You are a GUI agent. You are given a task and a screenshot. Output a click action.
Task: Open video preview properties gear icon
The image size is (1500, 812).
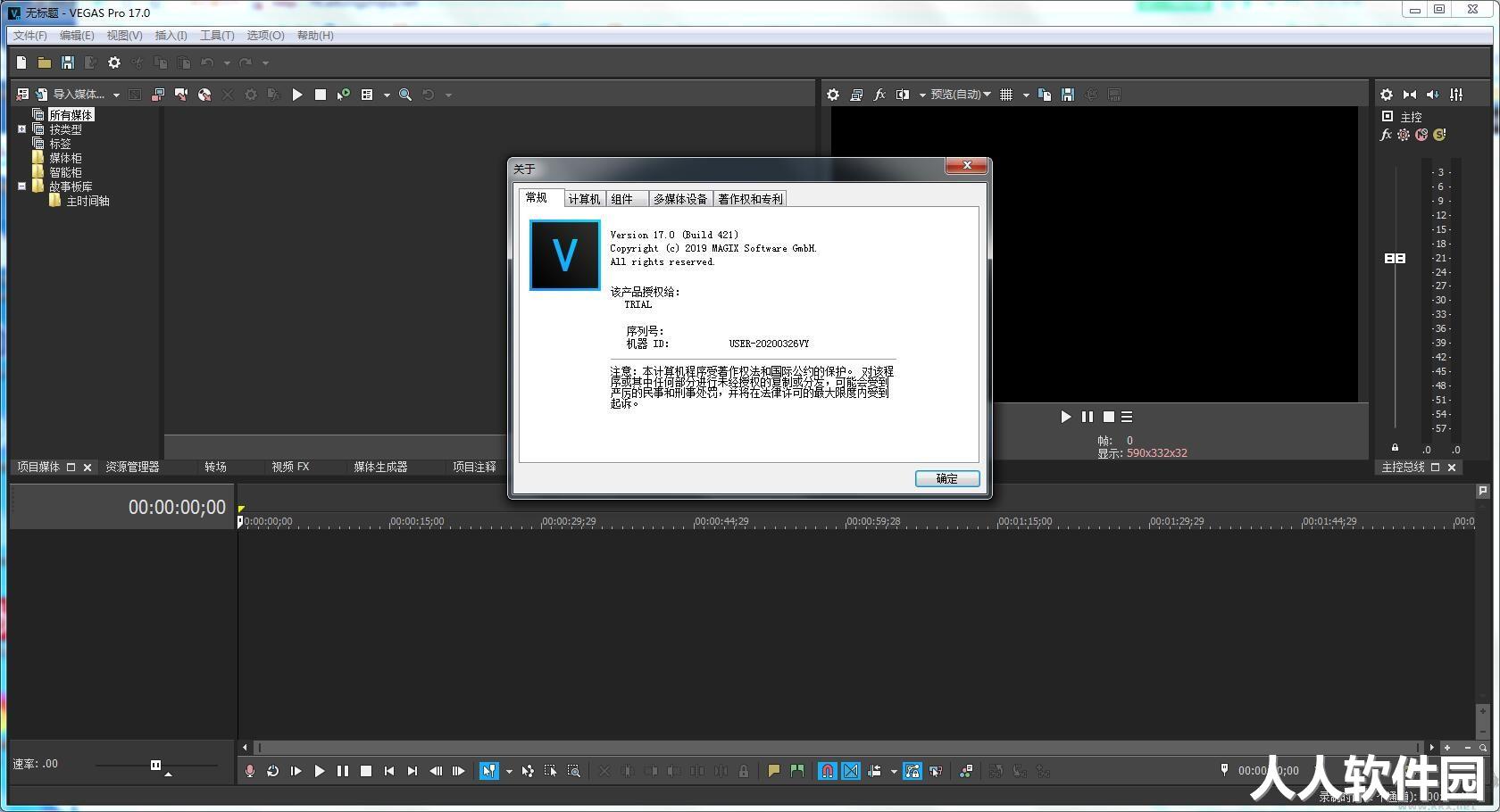click(x=833, y=95)
